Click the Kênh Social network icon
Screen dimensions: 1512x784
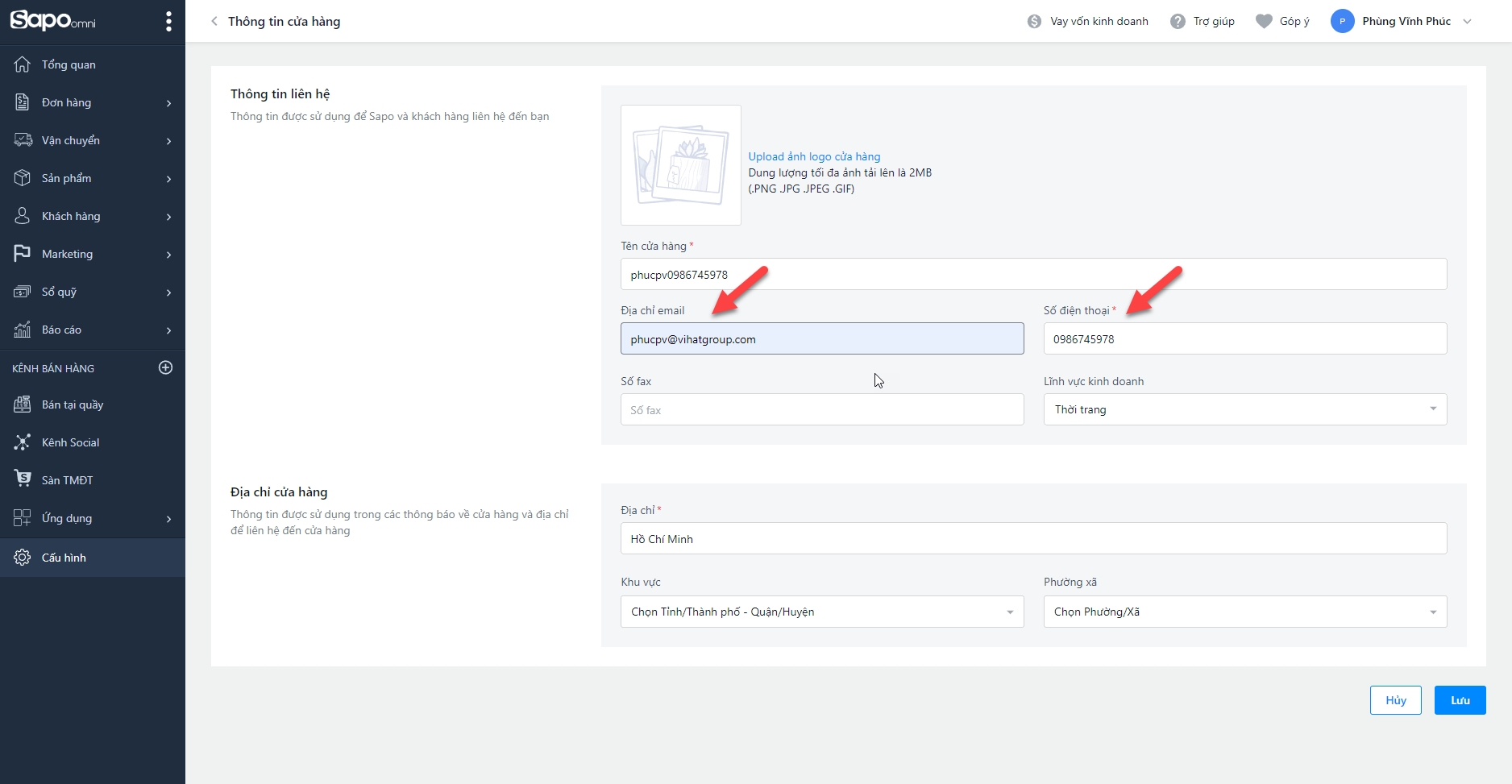(x=23, y=442)
